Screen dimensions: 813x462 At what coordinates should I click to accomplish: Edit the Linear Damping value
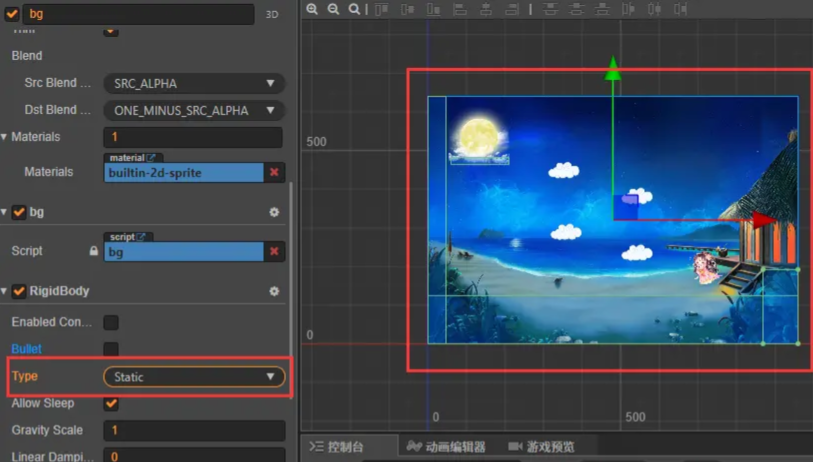(194, 455)
